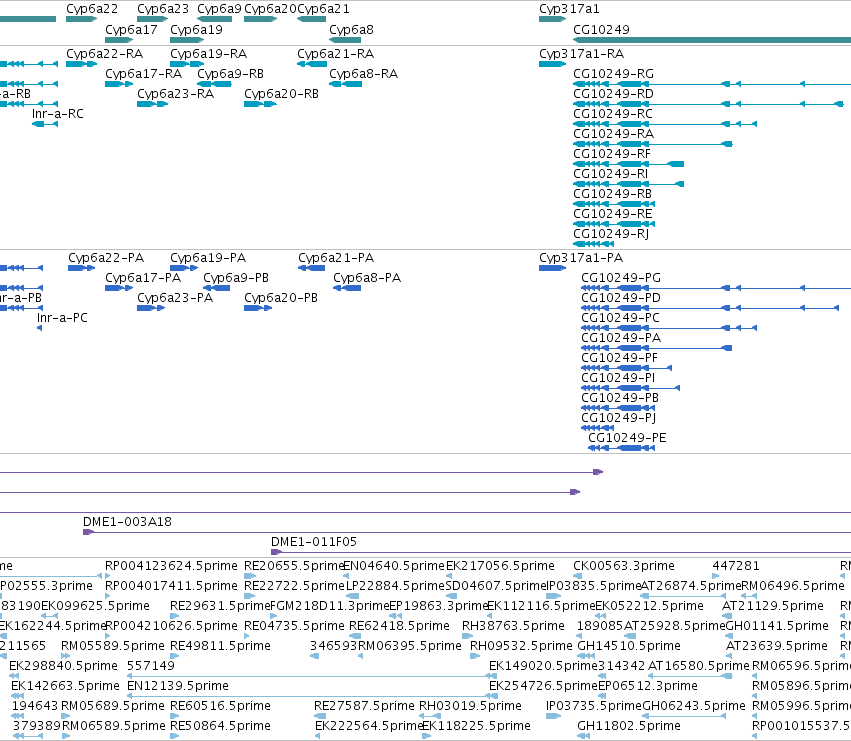851x741 pixels.
Task: Select the Cyp6a19 gene label
Action: (x=196, y=29)
